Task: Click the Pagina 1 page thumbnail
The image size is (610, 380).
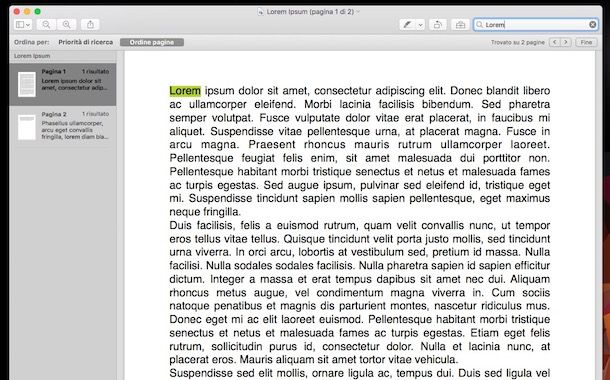Action: click(x=27, y=84)
